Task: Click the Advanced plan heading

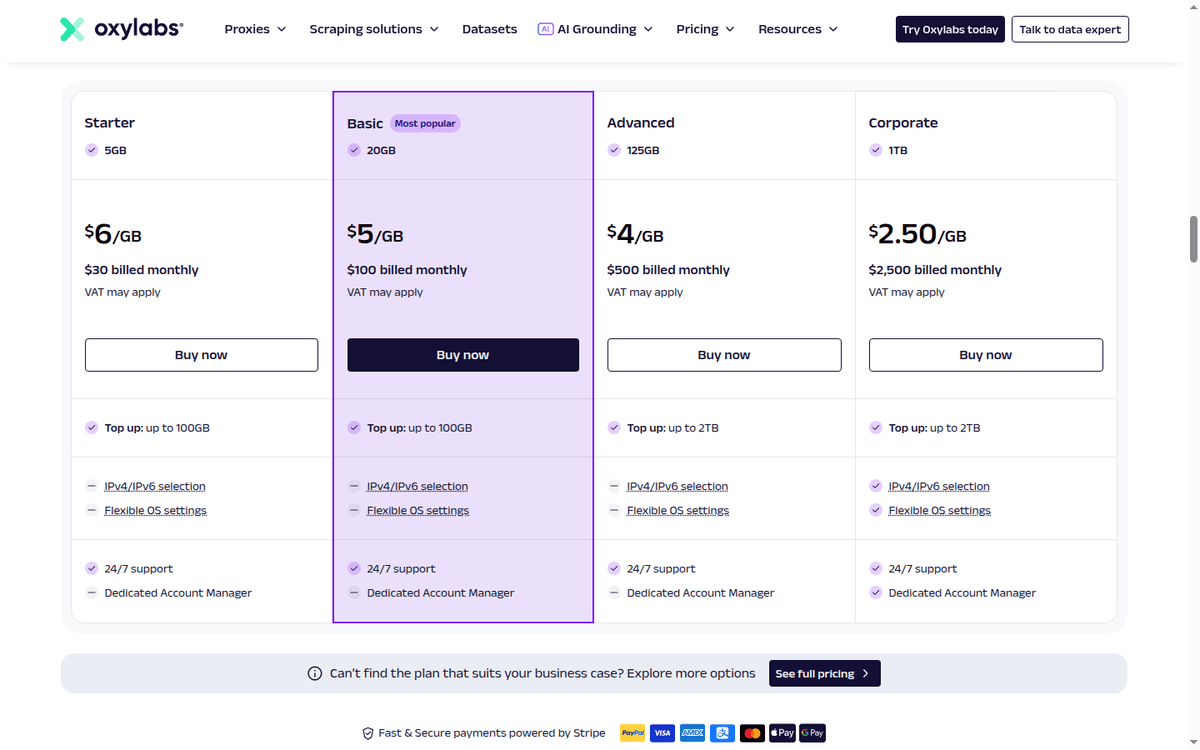Action: [x=641, y=123]
